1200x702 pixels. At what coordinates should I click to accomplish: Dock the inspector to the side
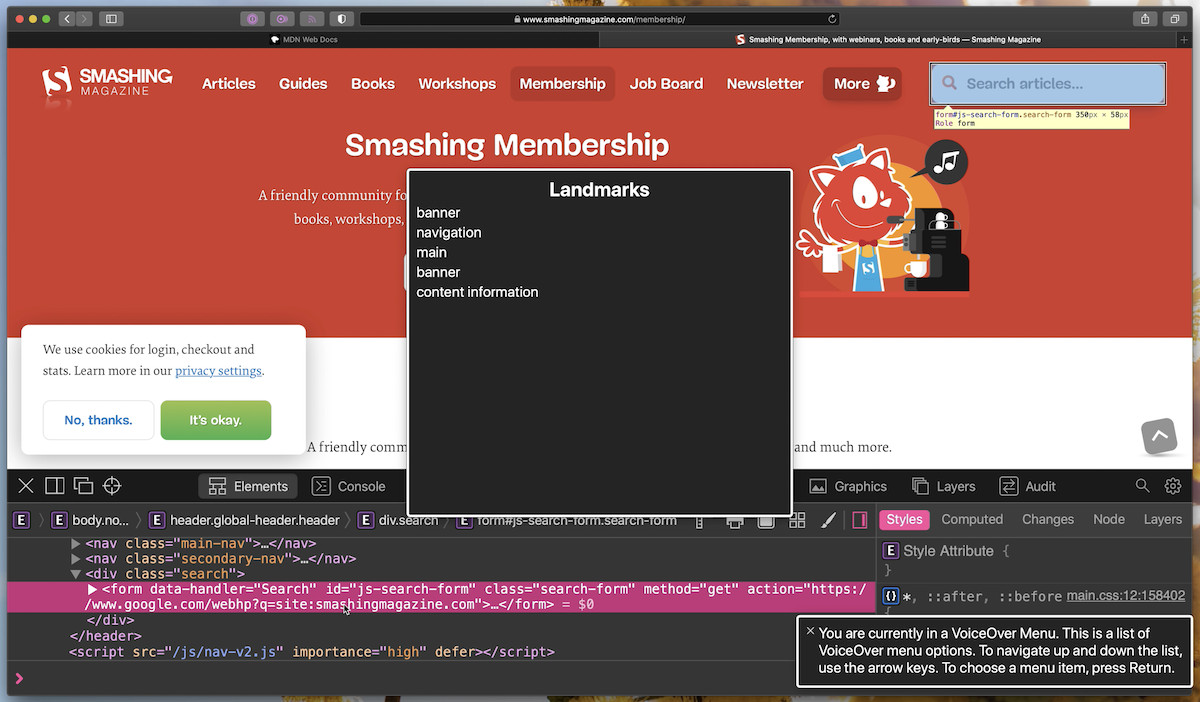pyautogui.click(x=55, y=486)
